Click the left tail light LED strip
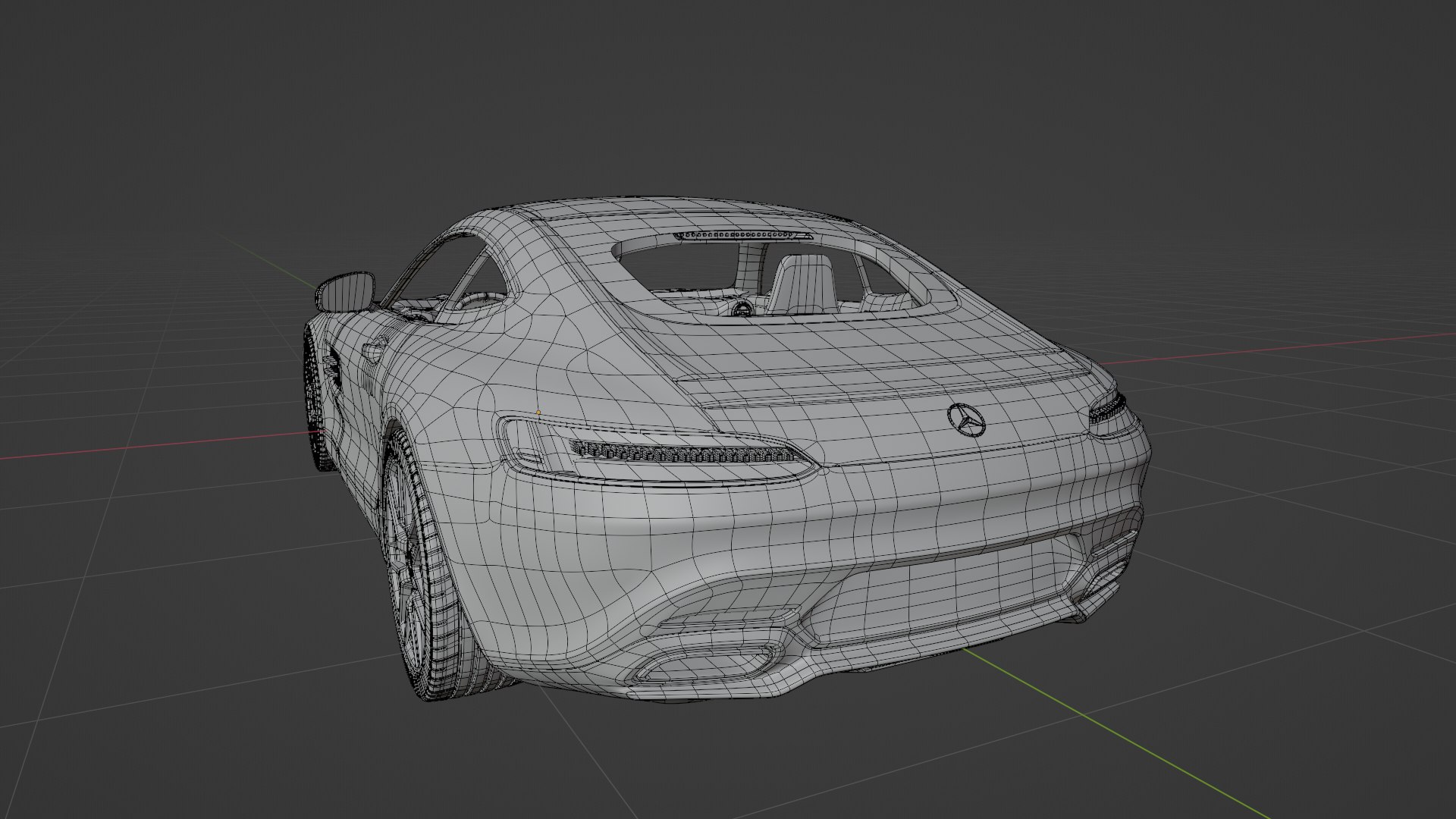 pos(682,452)
